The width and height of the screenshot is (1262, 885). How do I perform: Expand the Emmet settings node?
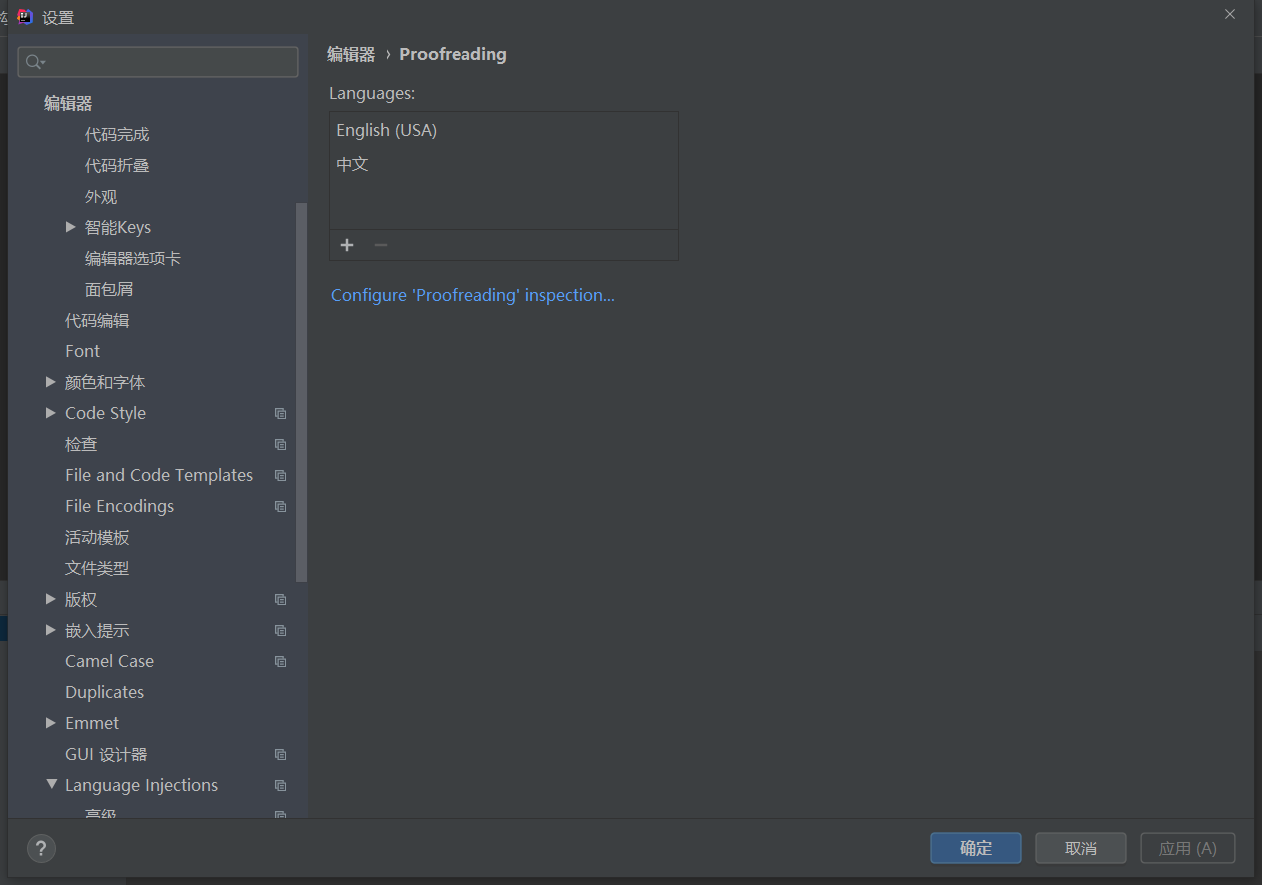point(51,723)
